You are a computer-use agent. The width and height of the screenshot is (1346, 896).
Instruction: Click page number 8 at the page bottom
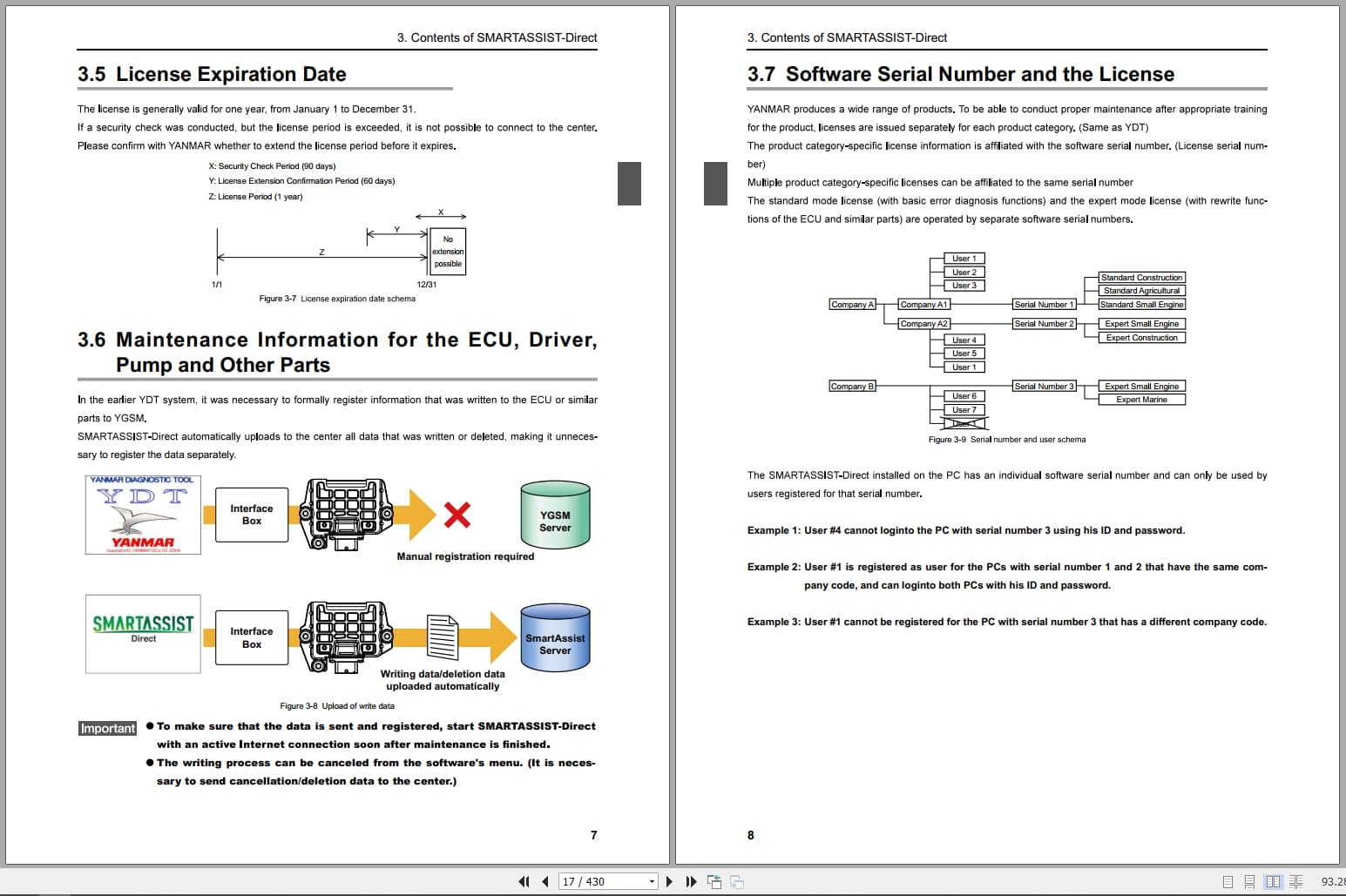[x=751, y=835]
